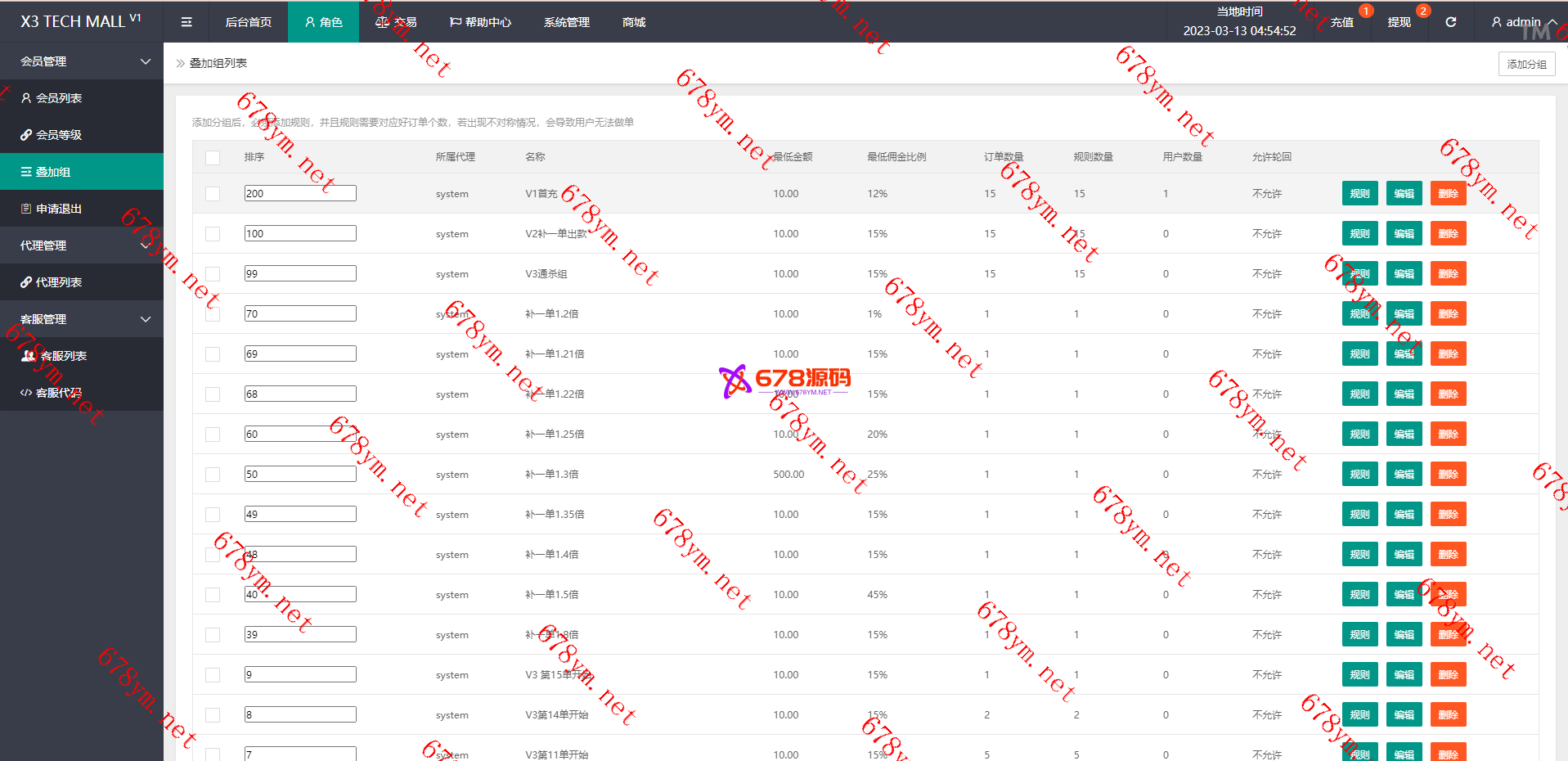Click the hamburger menu collapse icon
The width and height of the screenshot is (1568, 761).
coord(186,22)
